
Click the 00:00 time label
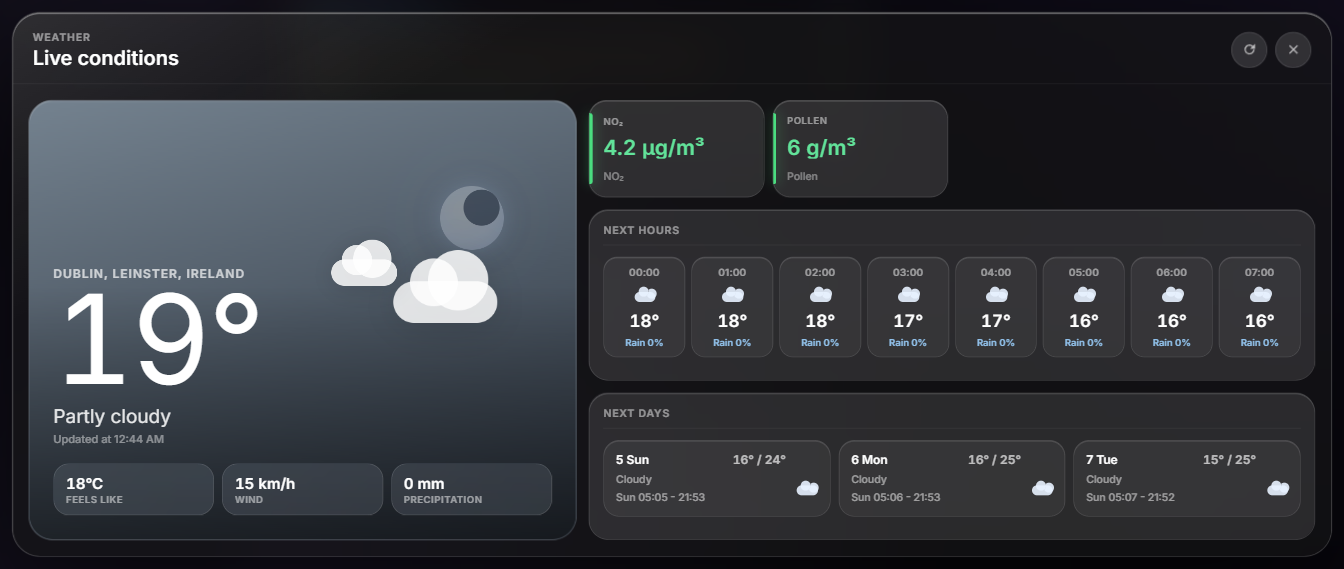coord(644,272)
